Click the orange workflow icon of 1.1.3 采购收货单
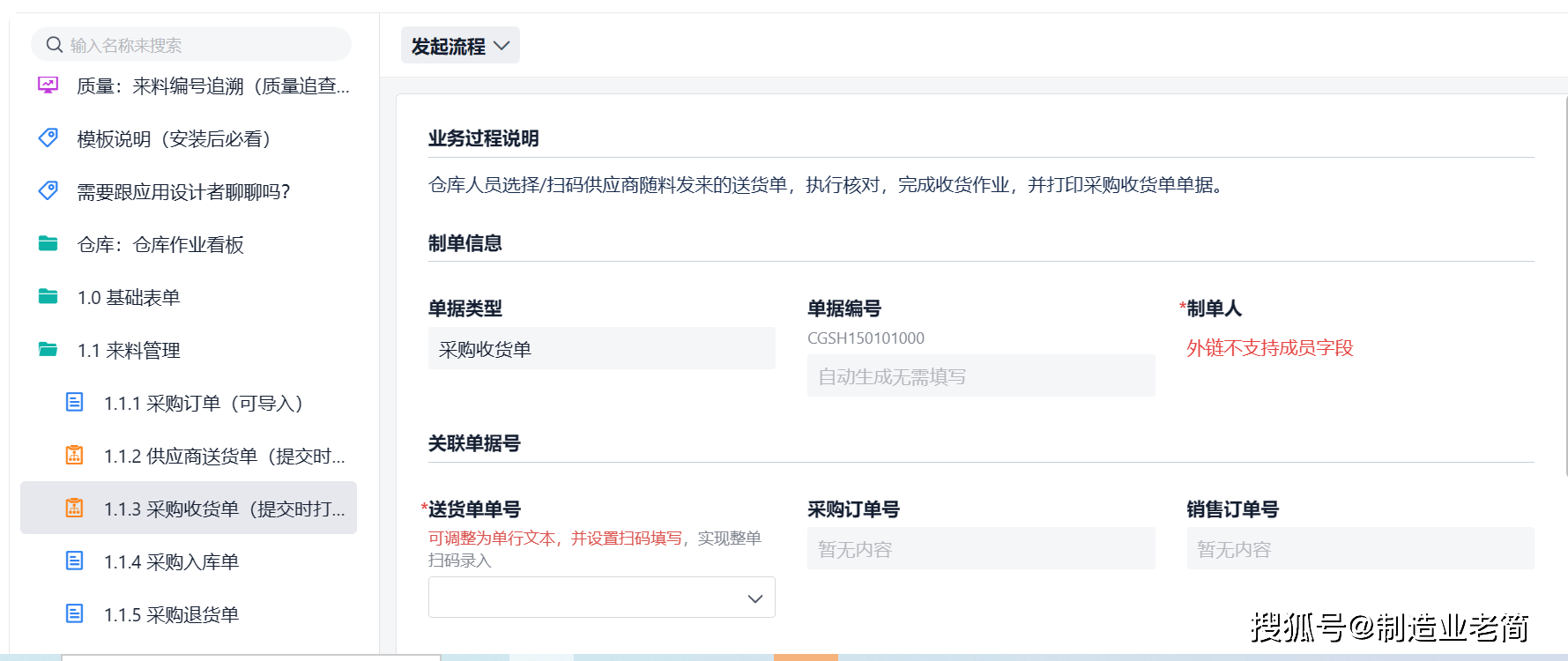Screen dimensions: 1568x661 pos(75,509)
